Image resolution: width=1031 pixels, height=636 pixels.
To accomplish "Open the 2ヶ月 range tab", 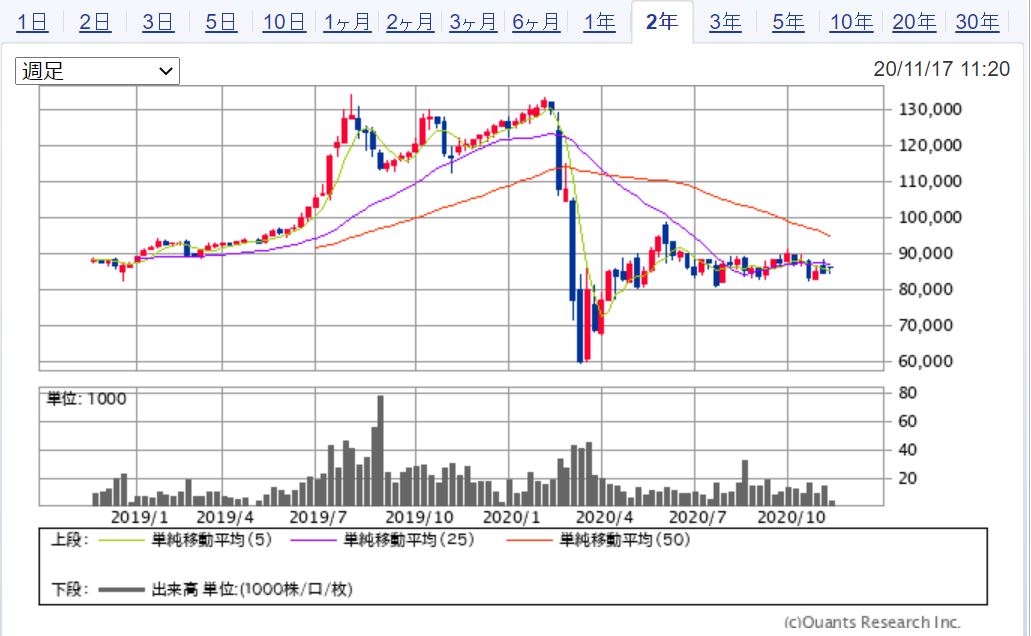I will point(410,22).
